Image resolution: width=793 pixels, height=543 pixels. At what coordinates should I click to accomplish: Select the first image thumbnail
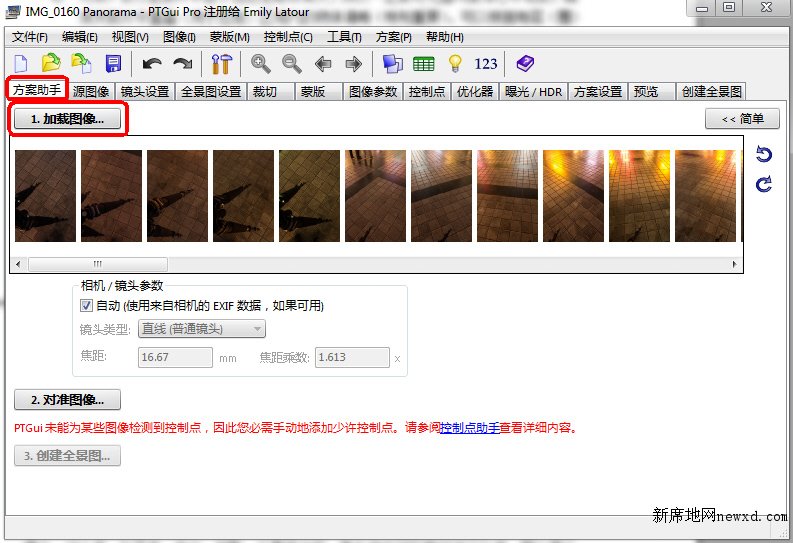(45, 195)
